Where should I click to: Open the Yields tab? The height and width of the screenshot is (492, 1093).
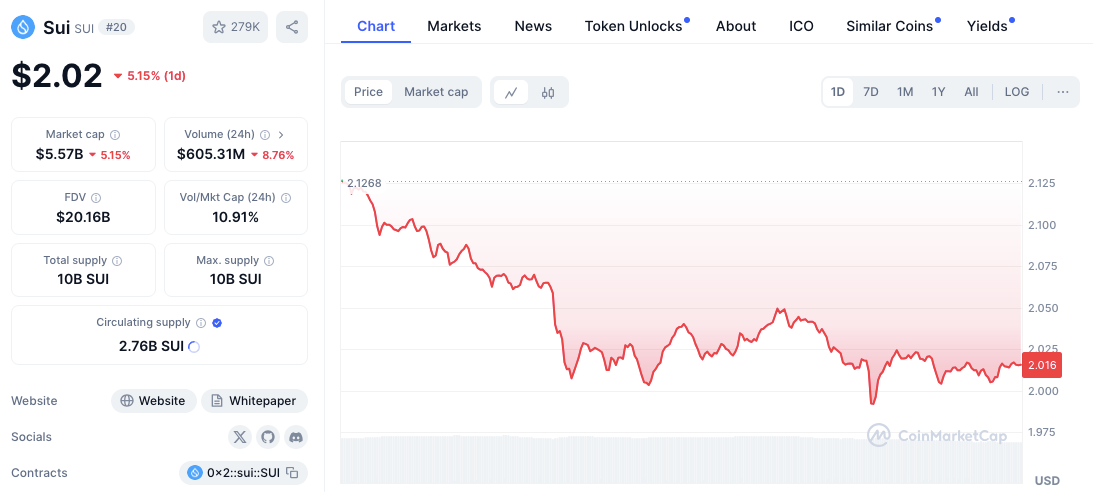(987, 26)
